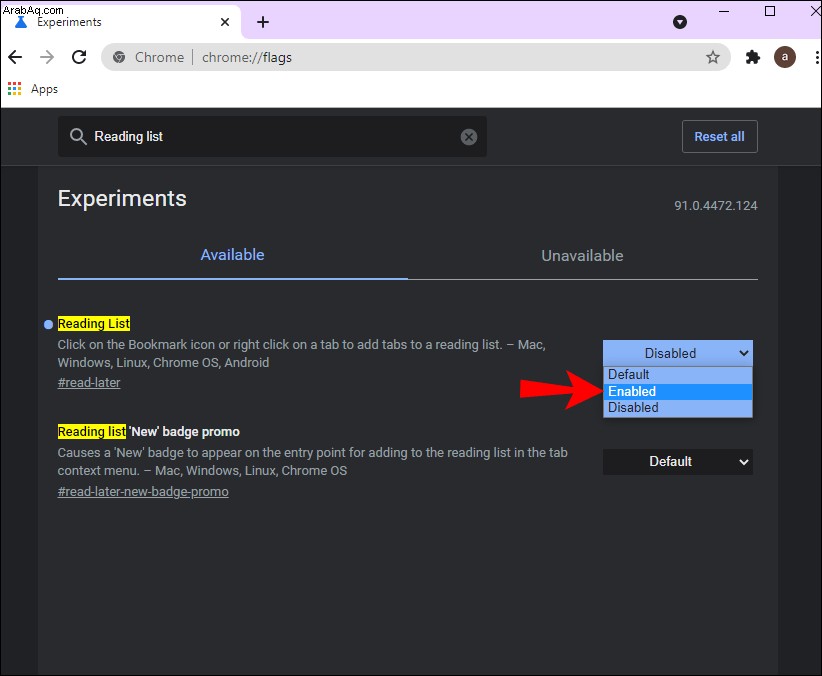
Task: Go back using the browser back arrow
Action: [15, 57]
